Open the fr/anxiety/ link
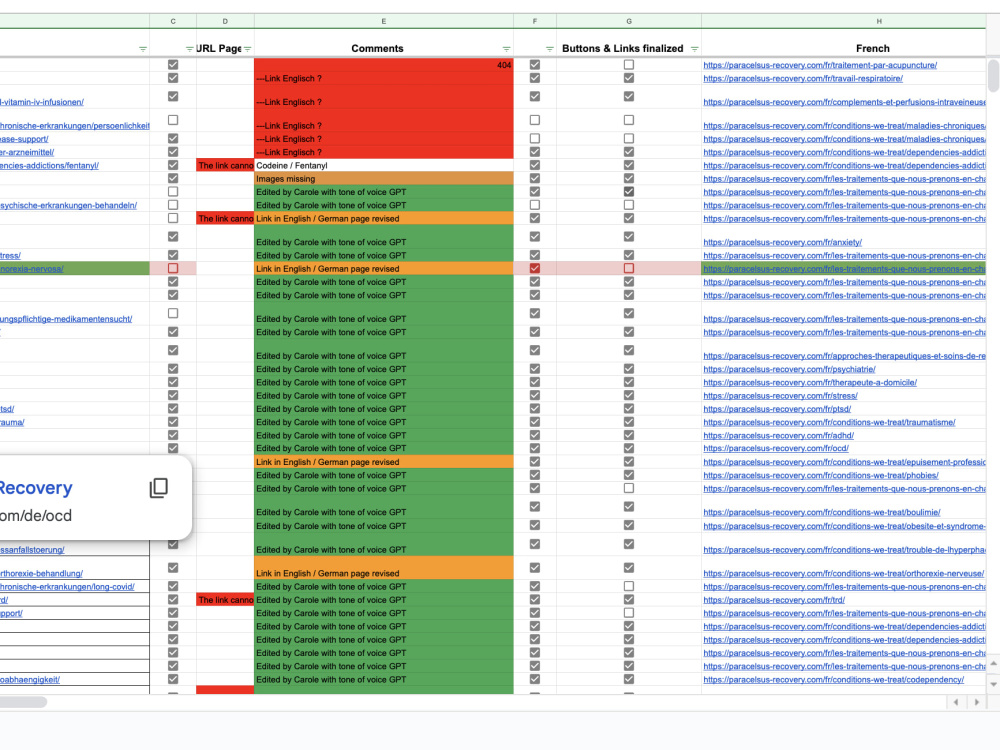 [783, 242]
